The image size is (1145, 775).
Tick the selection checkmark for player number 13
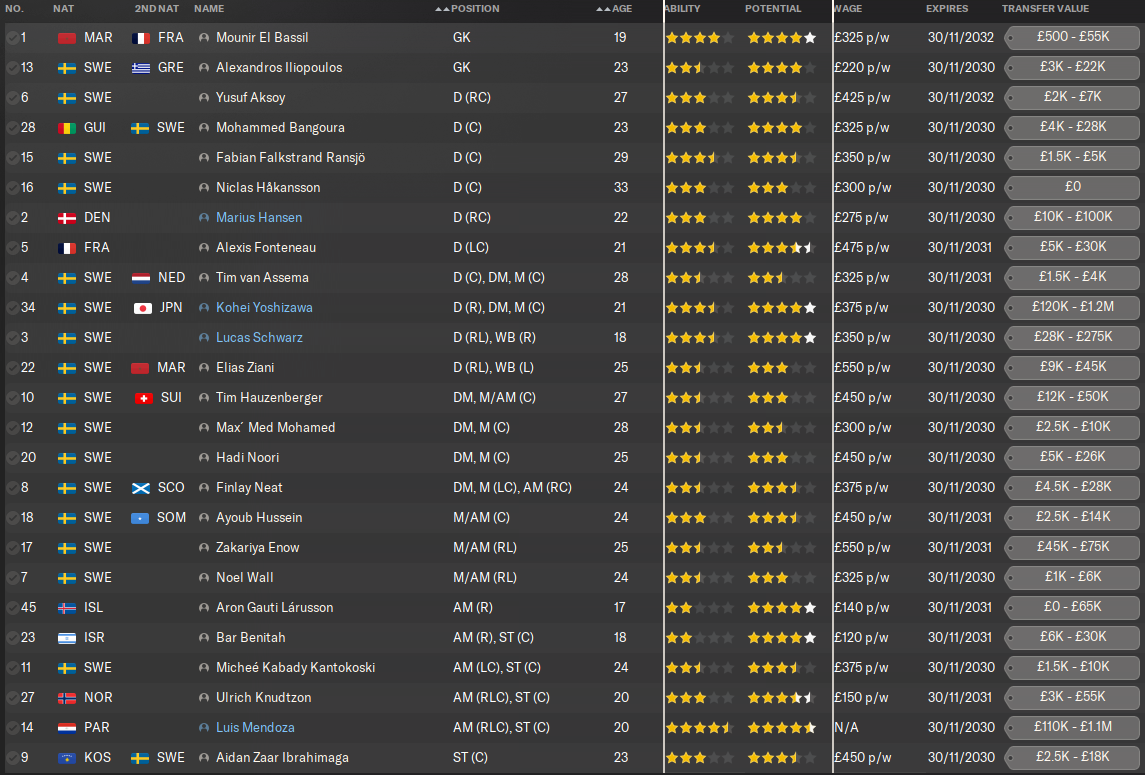point(11,68)
